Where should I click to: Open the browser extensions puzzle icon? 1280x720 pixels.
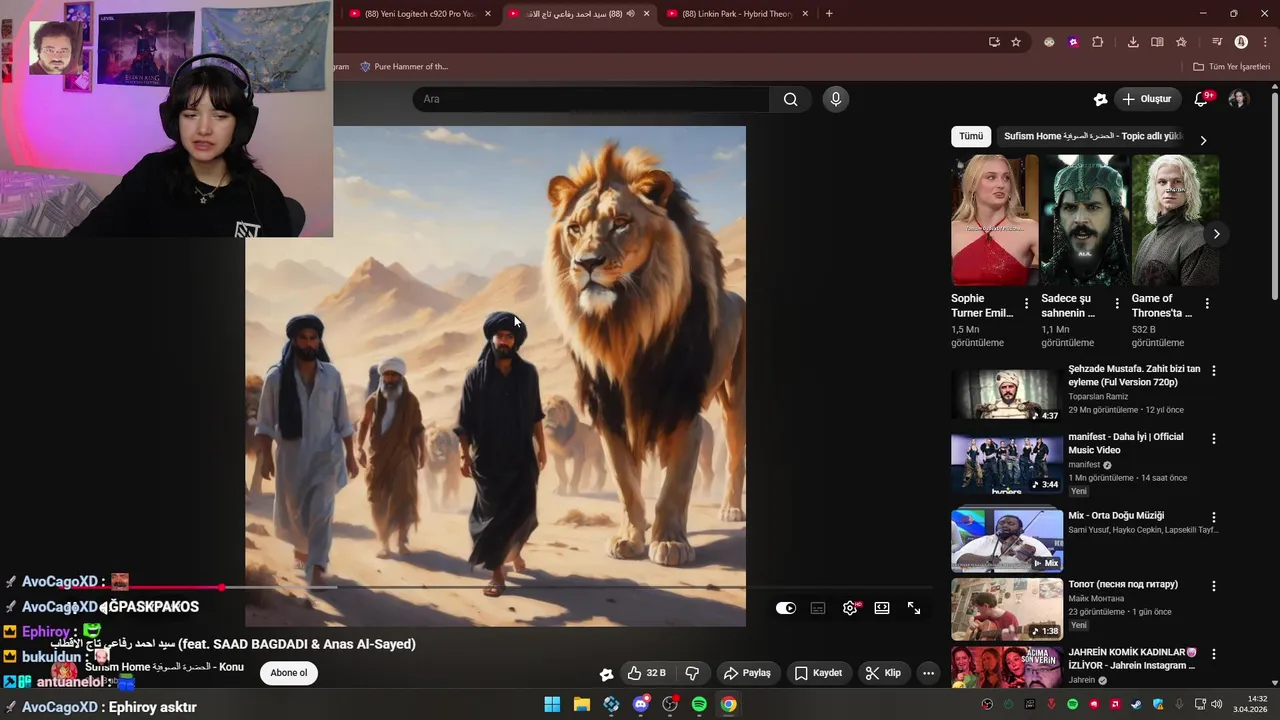point(1098,42)
